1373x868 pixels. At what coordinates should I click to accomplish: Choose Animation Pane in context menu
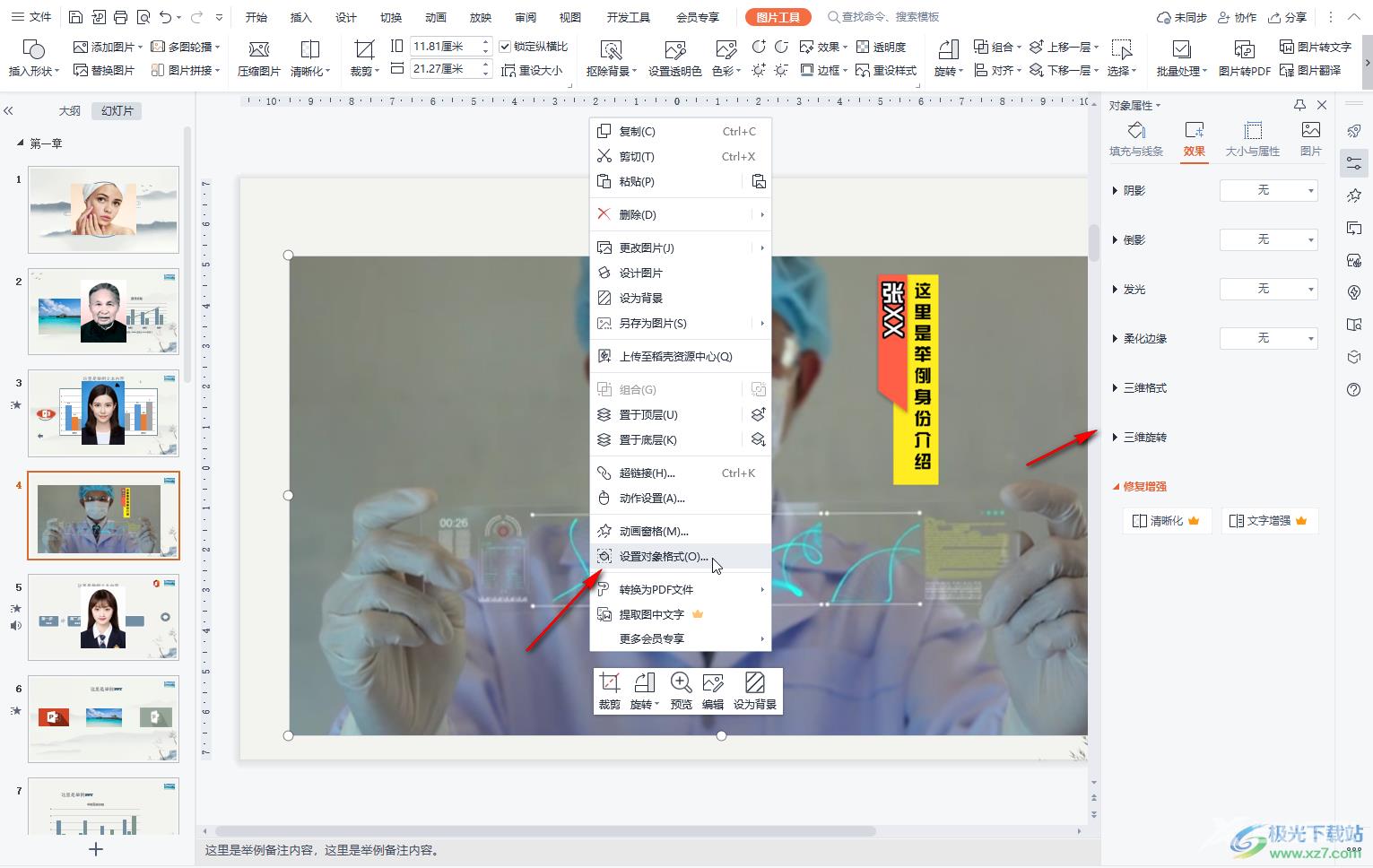(681, 531)
